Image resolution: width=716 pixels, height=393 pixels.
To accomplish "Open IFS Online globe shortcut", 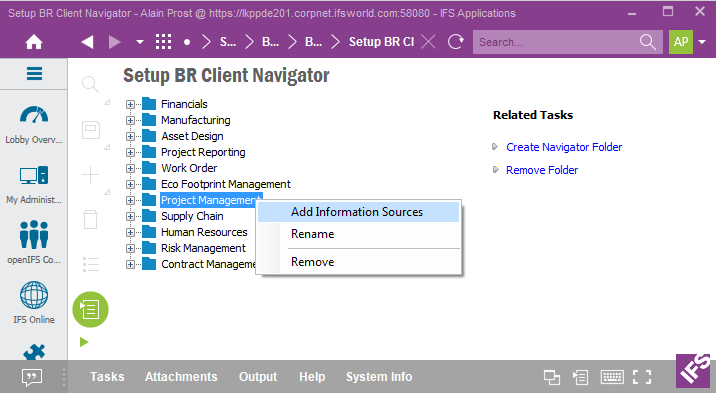I will coord(34,303).
